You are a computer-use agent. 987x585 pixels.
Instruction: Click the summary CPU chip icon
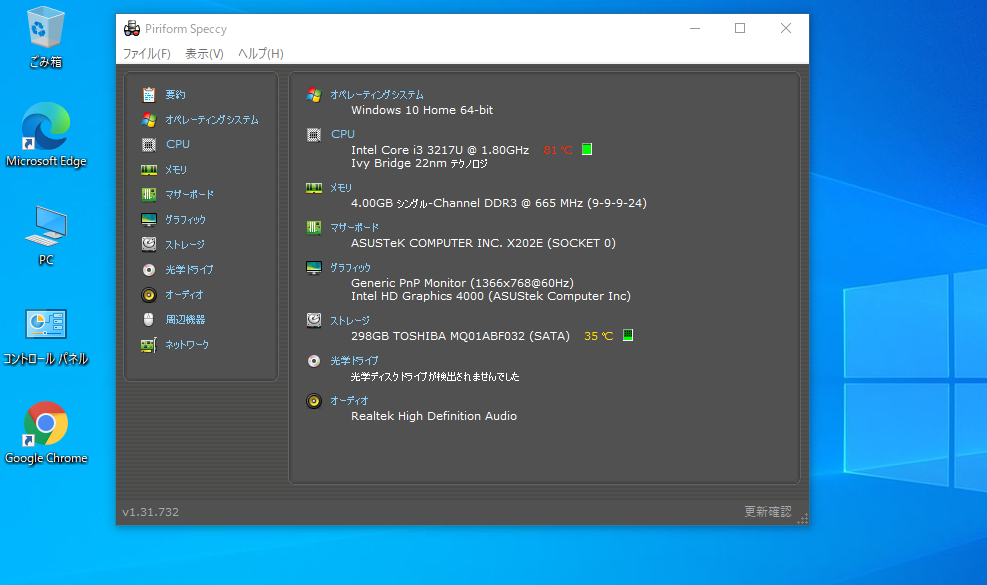click(x=313, y=135)
